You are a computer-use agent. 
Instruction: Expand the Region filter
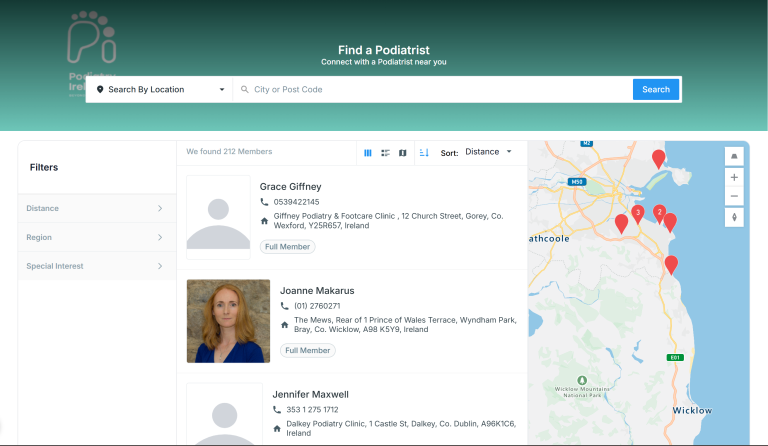click(97, 237)
